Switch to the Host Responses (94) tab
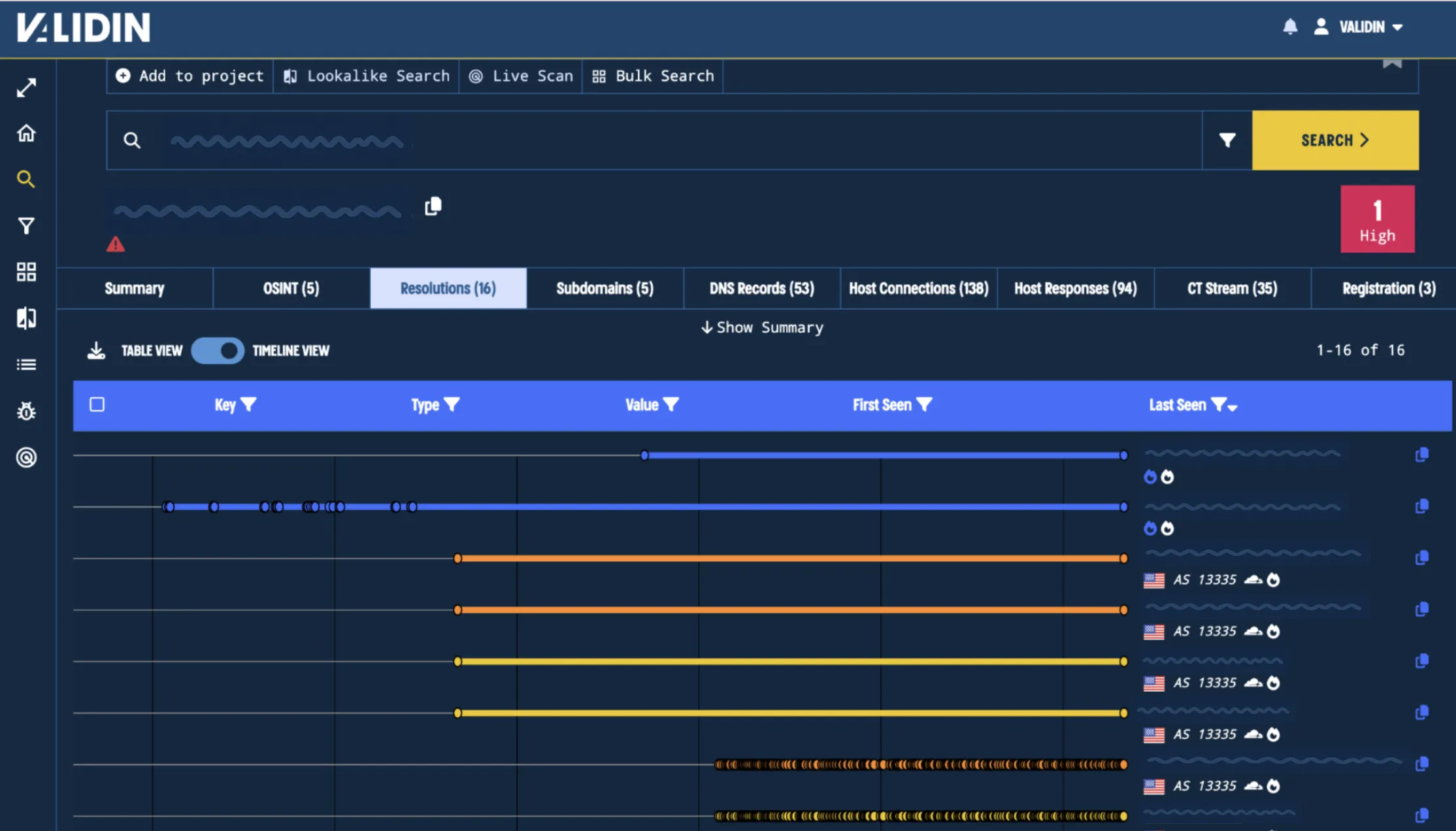 1076,288
